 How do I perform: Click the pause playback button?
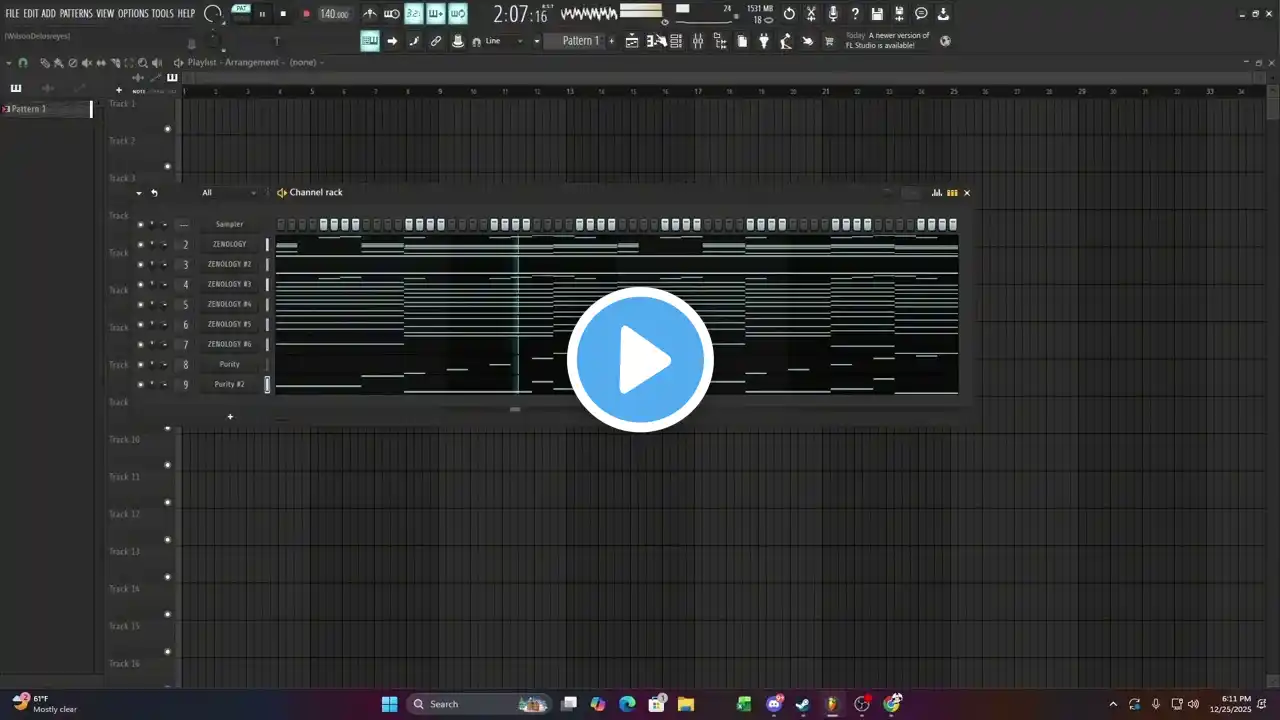[x=262, y=14]
